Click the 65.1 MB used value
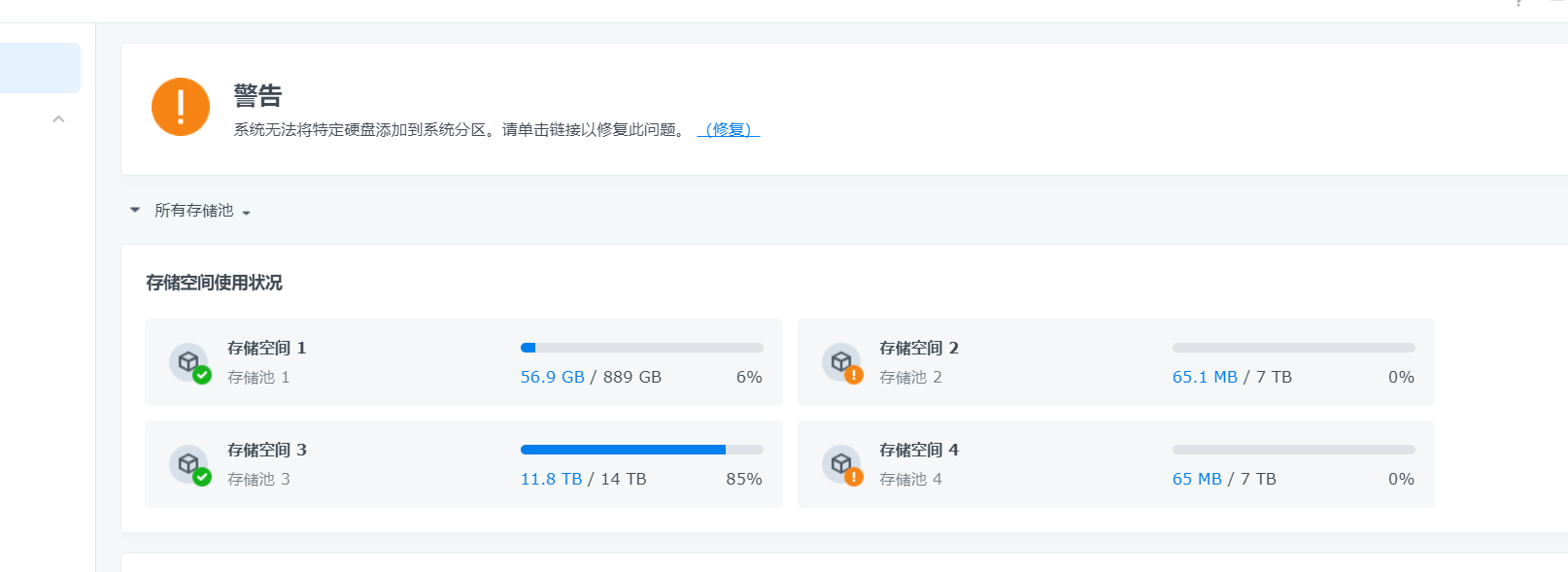Viewport: 1568px width, 572px height. click(x=1205, y=377)
